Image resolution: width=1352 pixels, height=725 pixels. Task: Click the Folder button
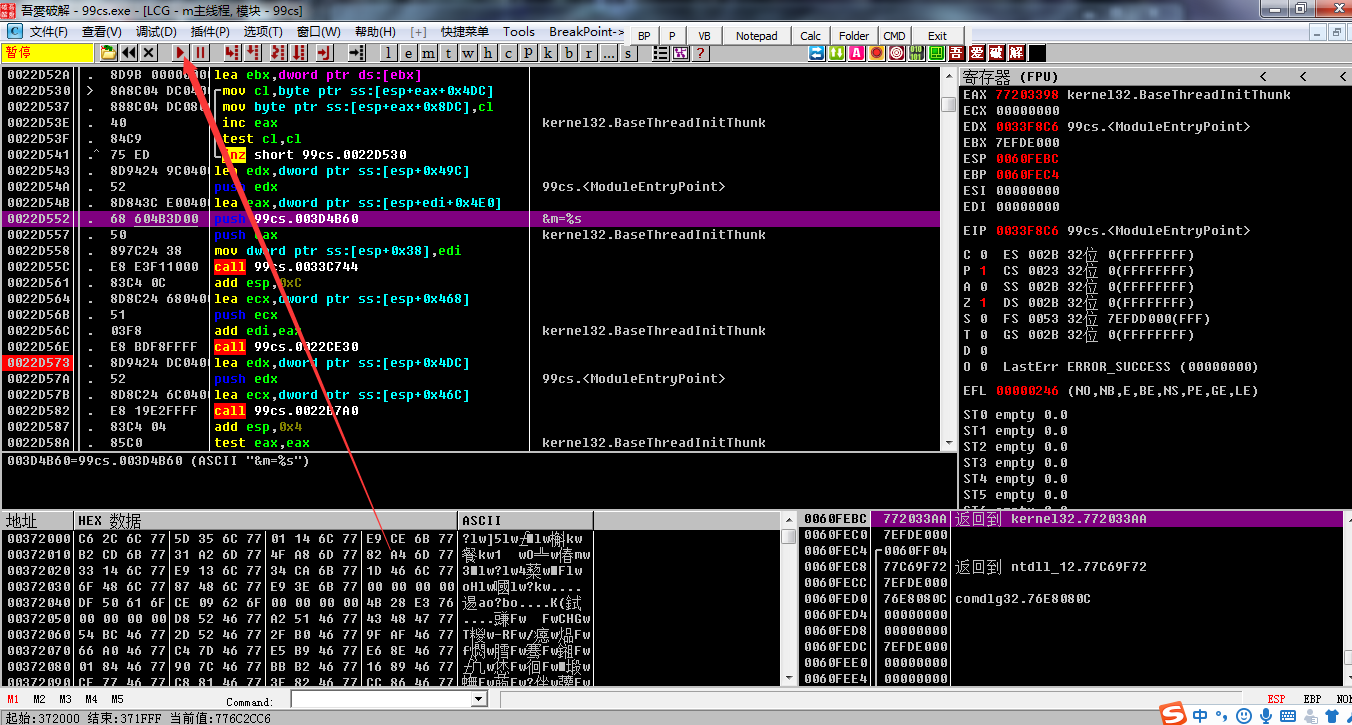click(x=854, y=36)
